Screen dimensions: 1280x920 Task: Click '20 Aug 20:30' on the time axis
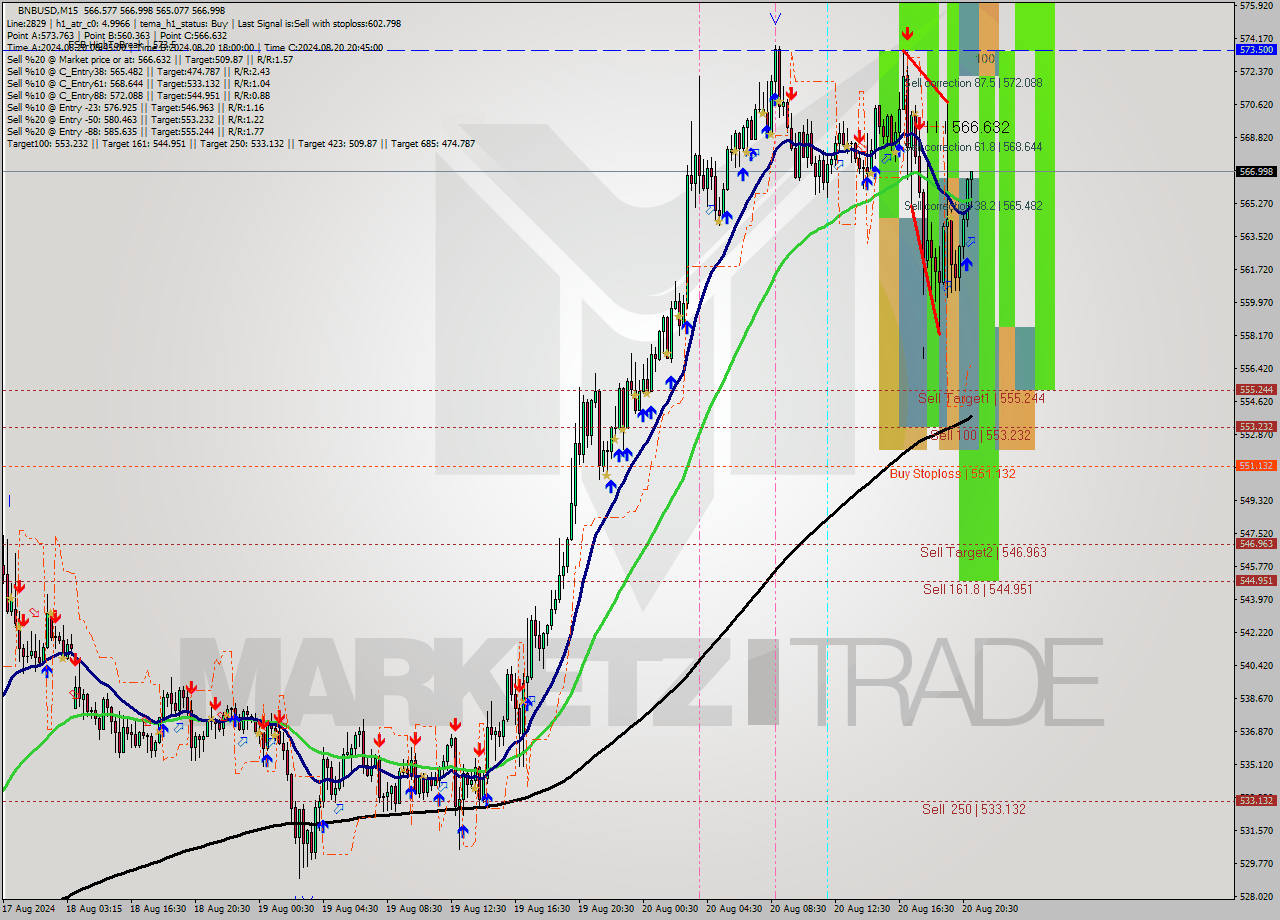[x=992, y=909]
